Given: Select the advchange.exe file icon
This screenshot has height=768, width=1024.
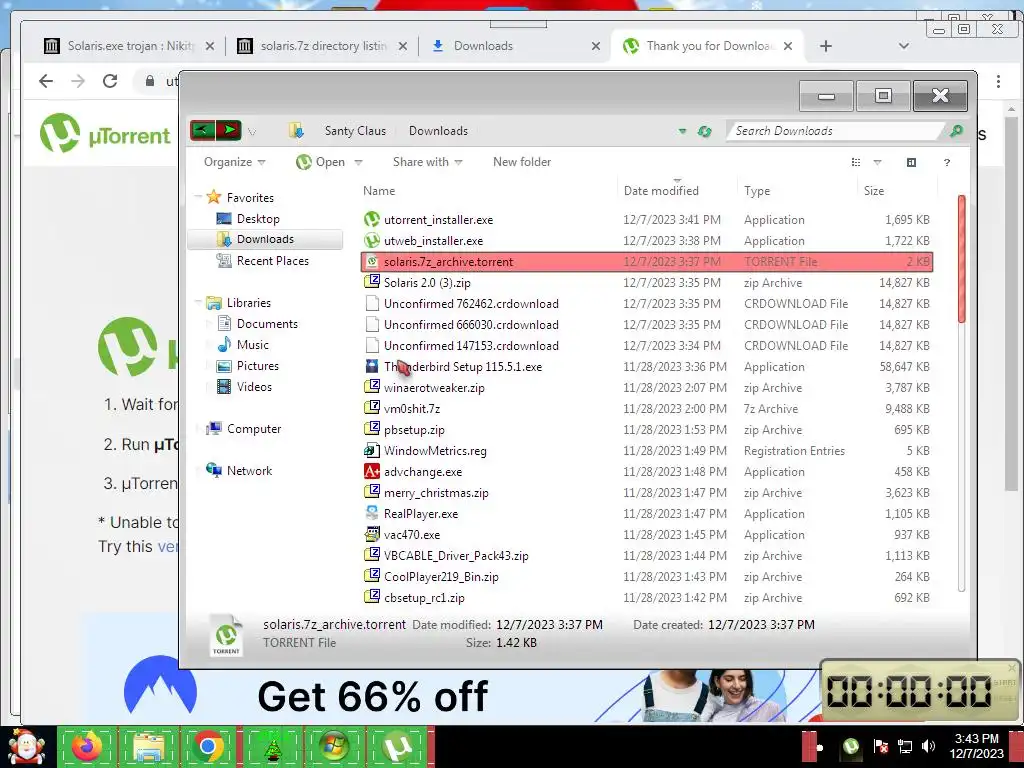Looking at the screenshot, I should point(372,472).
